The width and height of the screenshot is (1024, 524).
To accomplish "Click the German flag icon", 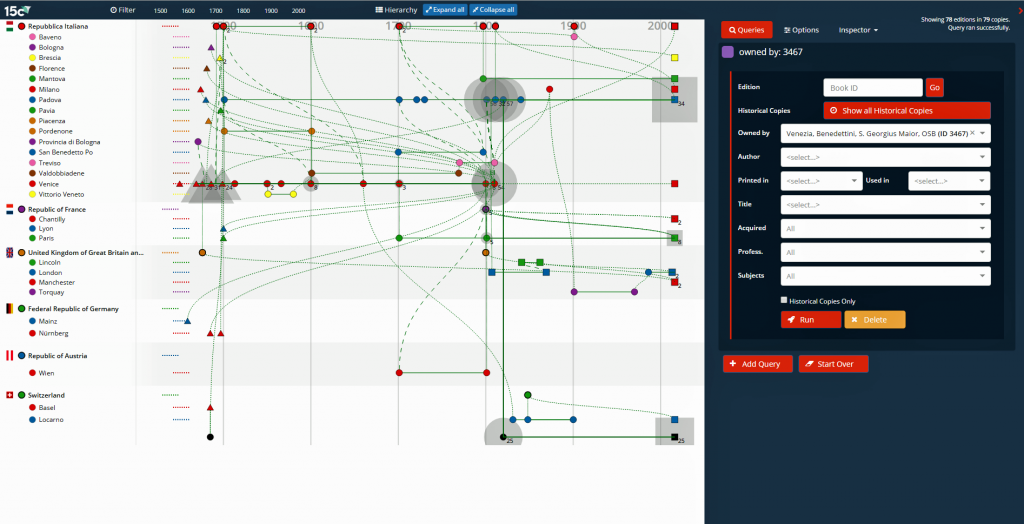I will click(9, 309).
